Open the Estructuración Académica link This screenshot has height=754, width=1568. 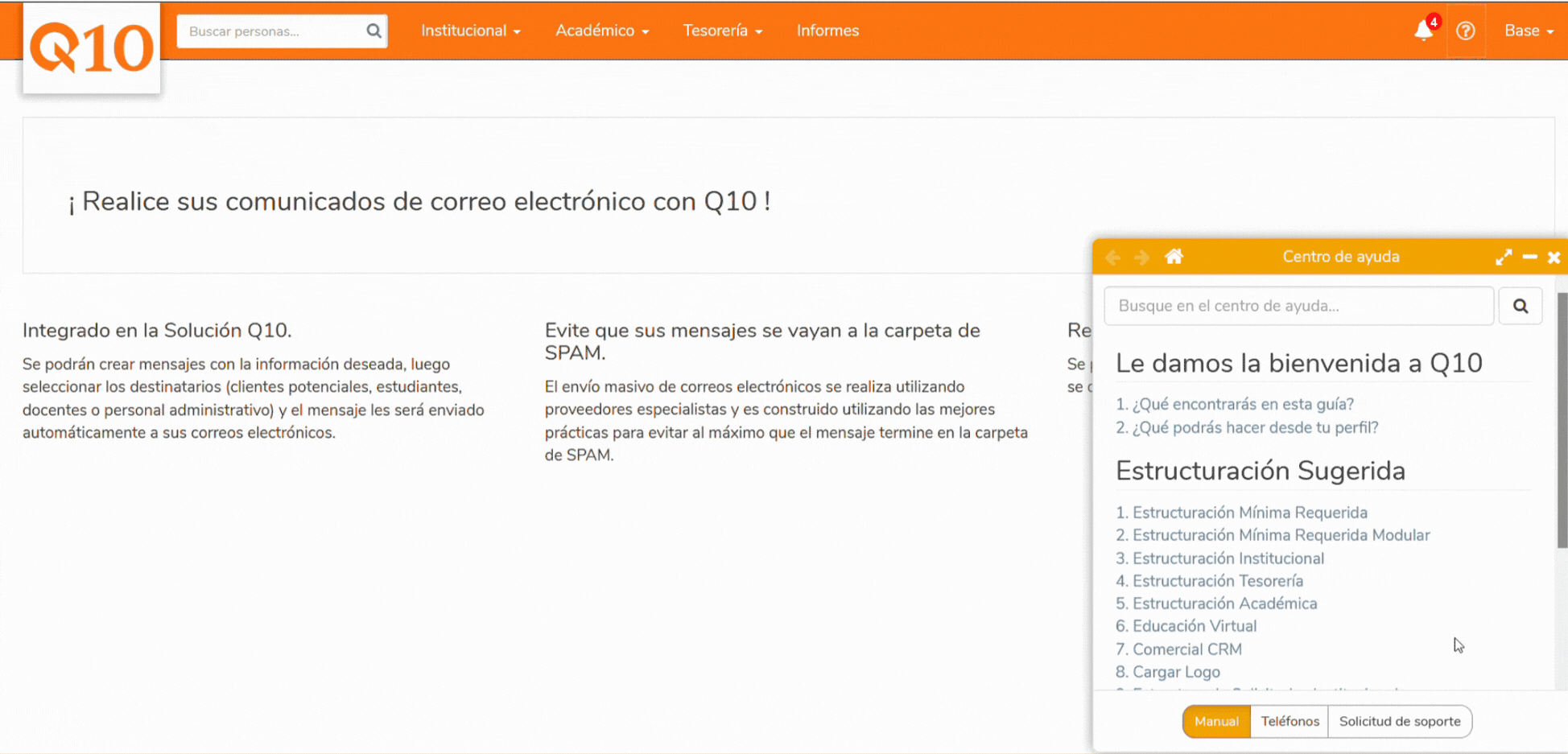click(x=1225, y=604)
